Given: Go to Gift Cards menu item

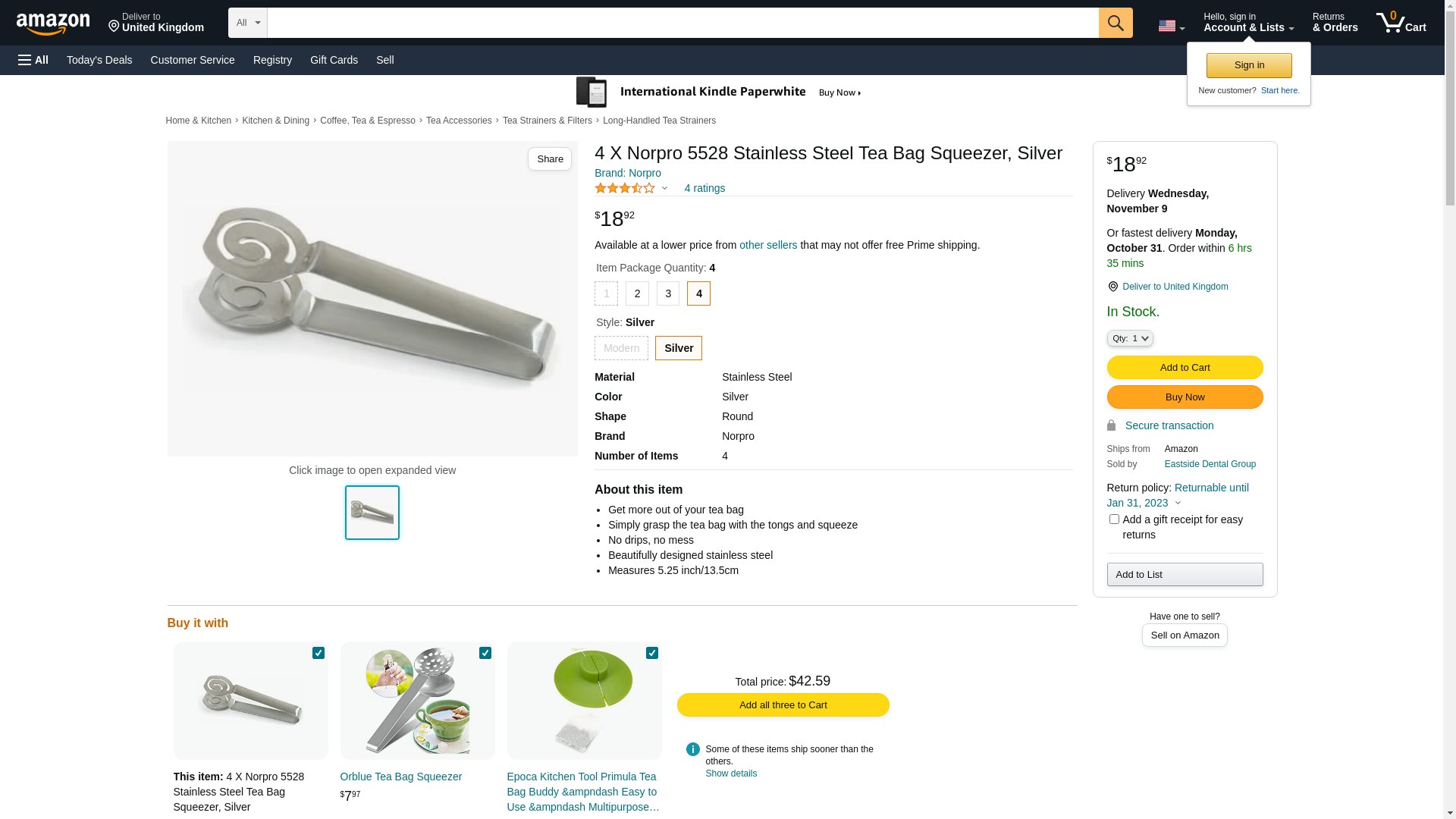Looking at the screenshot, I should [334, 60].
